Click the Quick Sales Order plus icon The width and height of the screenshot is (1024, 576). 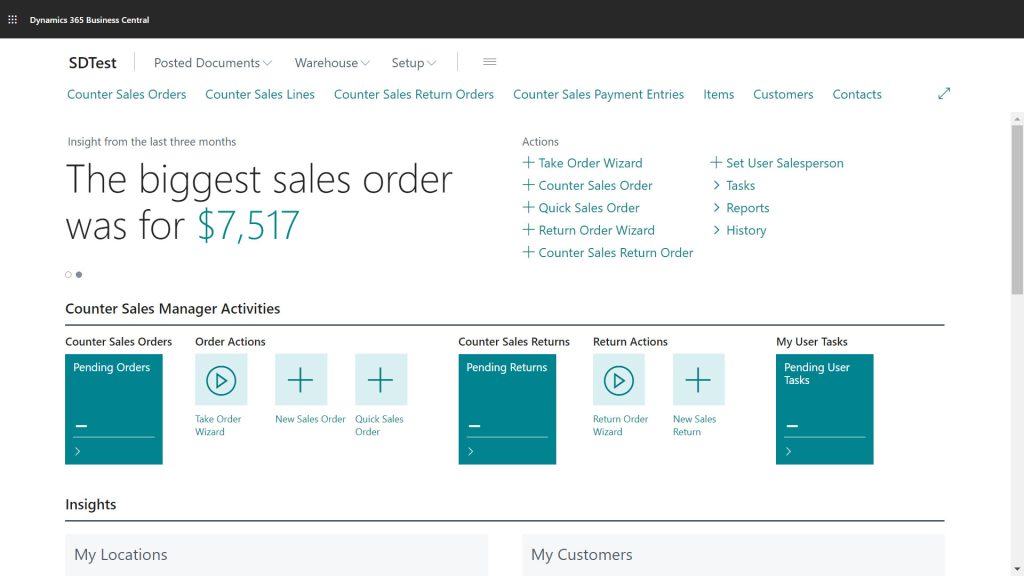tap(380, 380)
